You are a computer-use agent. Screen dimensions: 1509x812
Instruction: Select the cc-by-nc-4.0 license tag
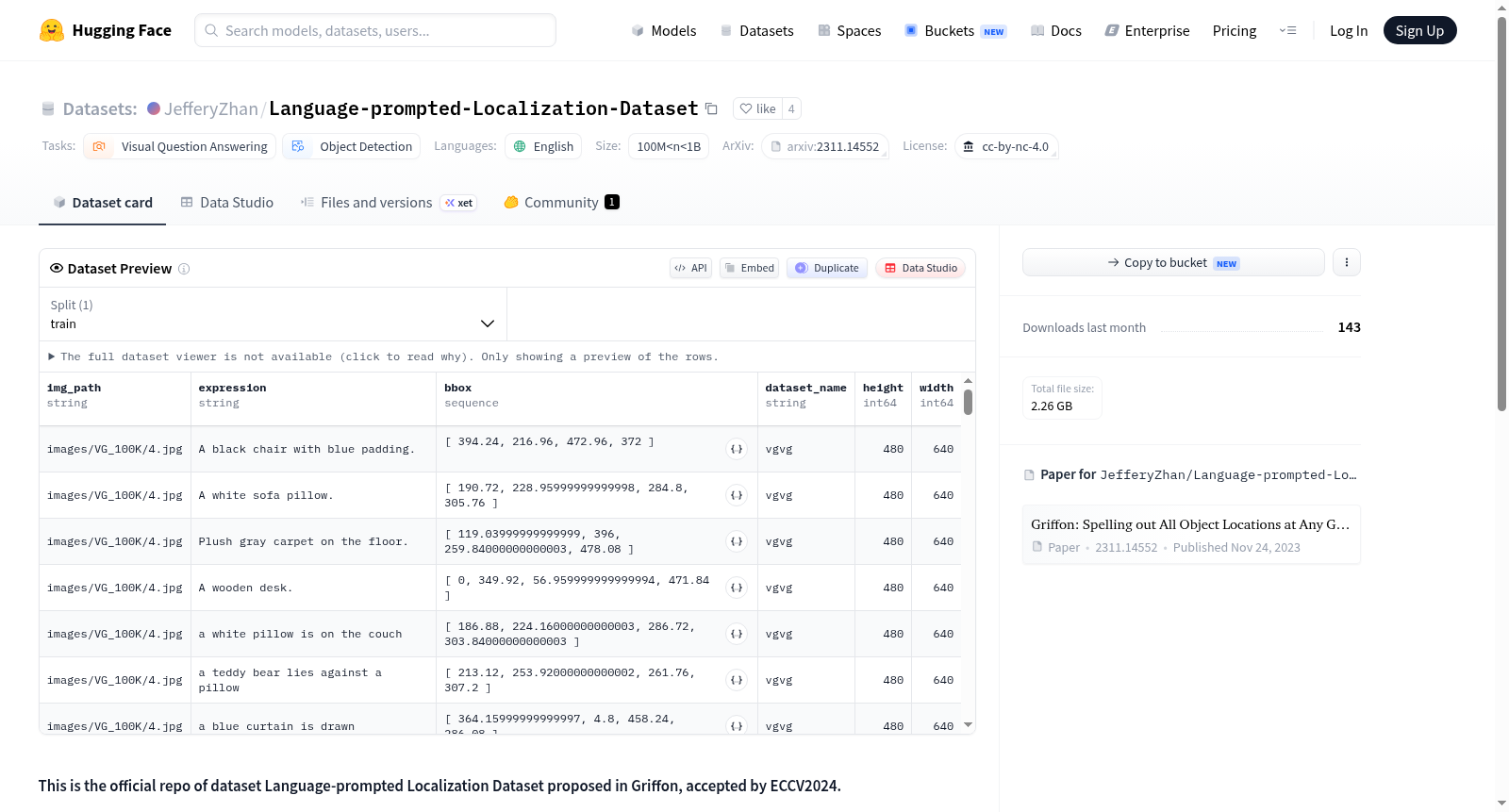coord(1006,146)
